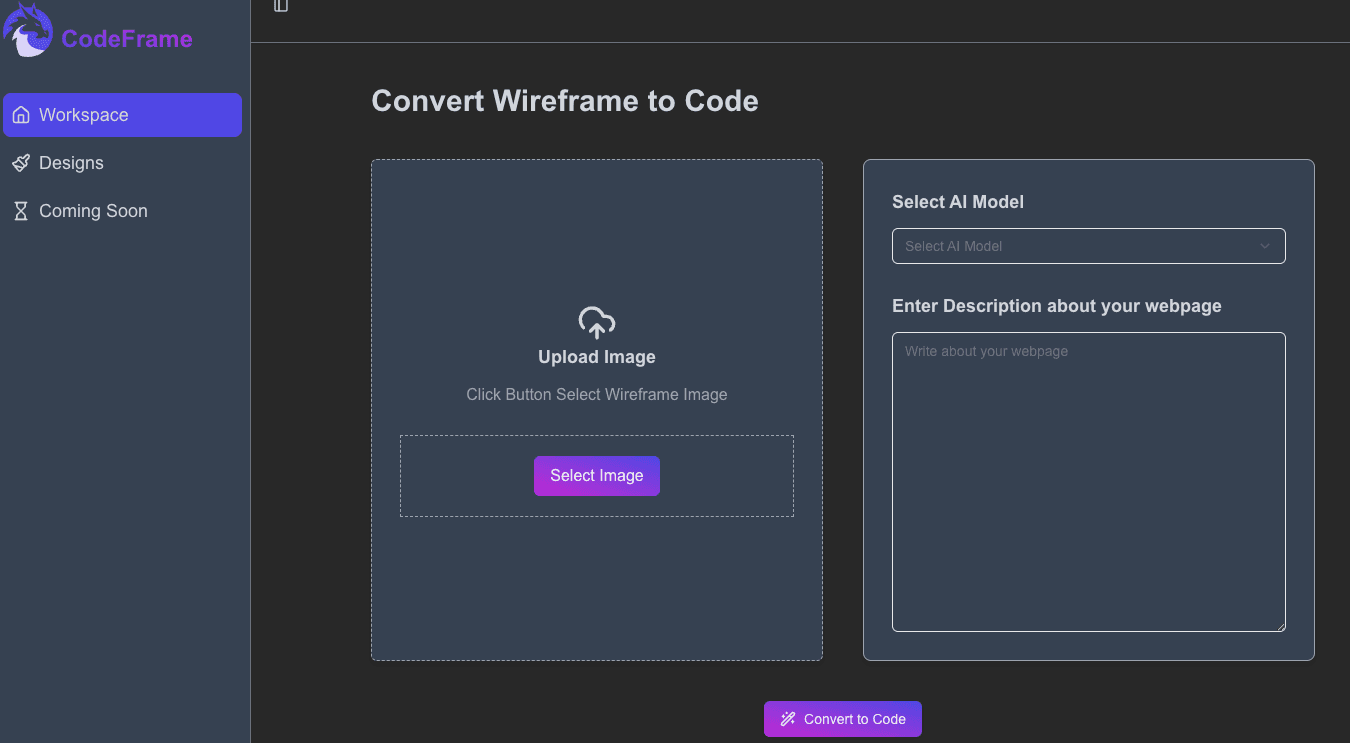Click the Enter Description field label

[1056, 306]
